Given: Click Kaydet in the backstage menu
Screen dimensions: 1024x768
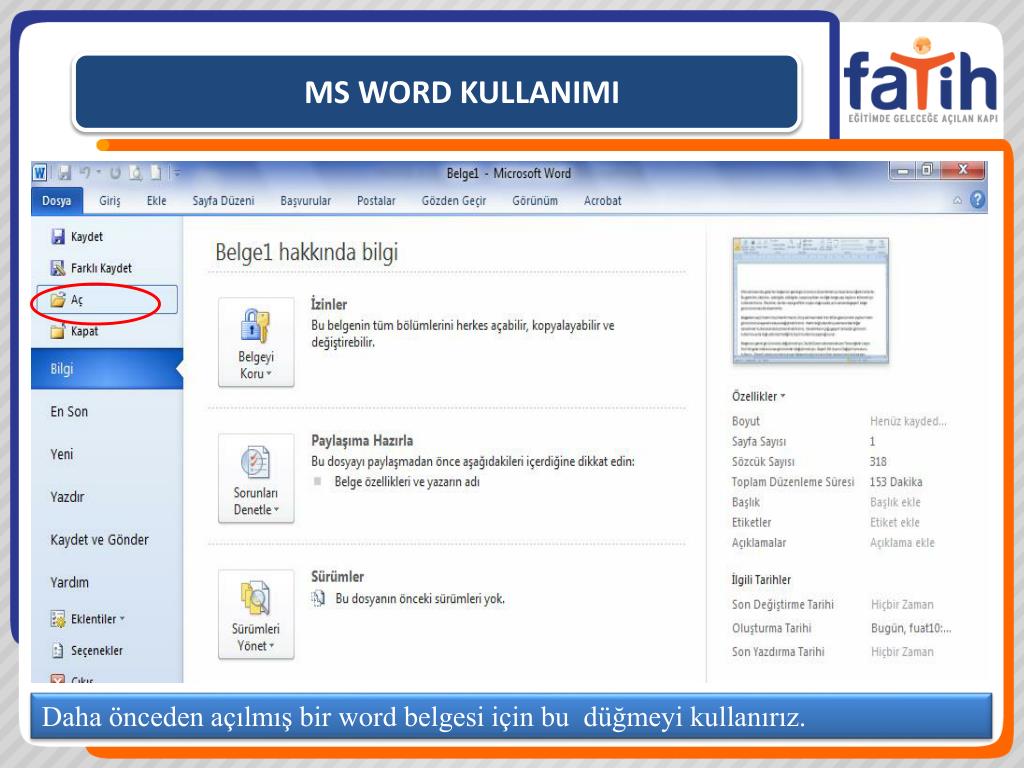Looking at the screenshot, I should [76, 236].
